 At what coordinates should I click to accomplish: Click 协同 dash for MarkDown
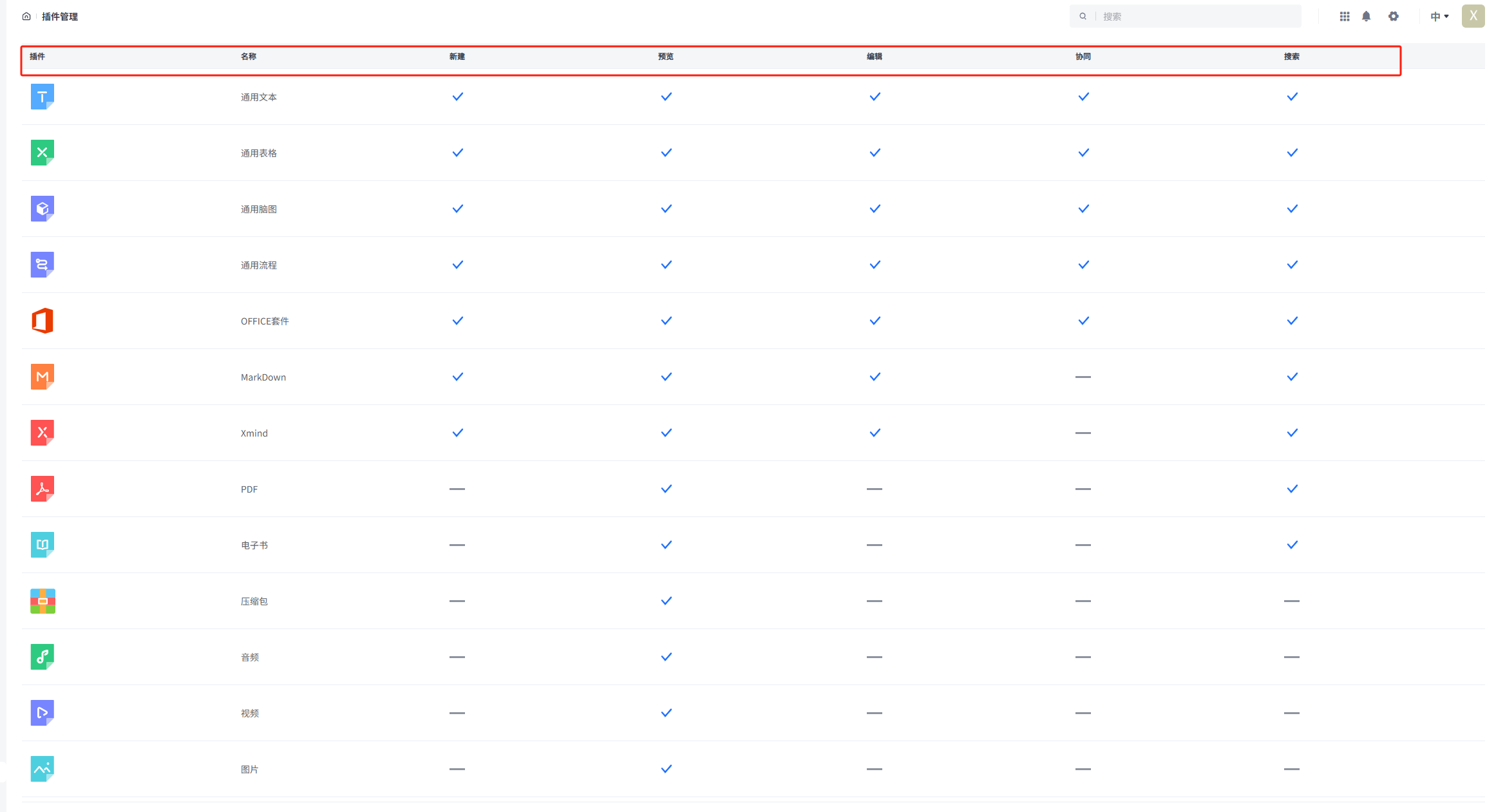(x=1083, y=377)
